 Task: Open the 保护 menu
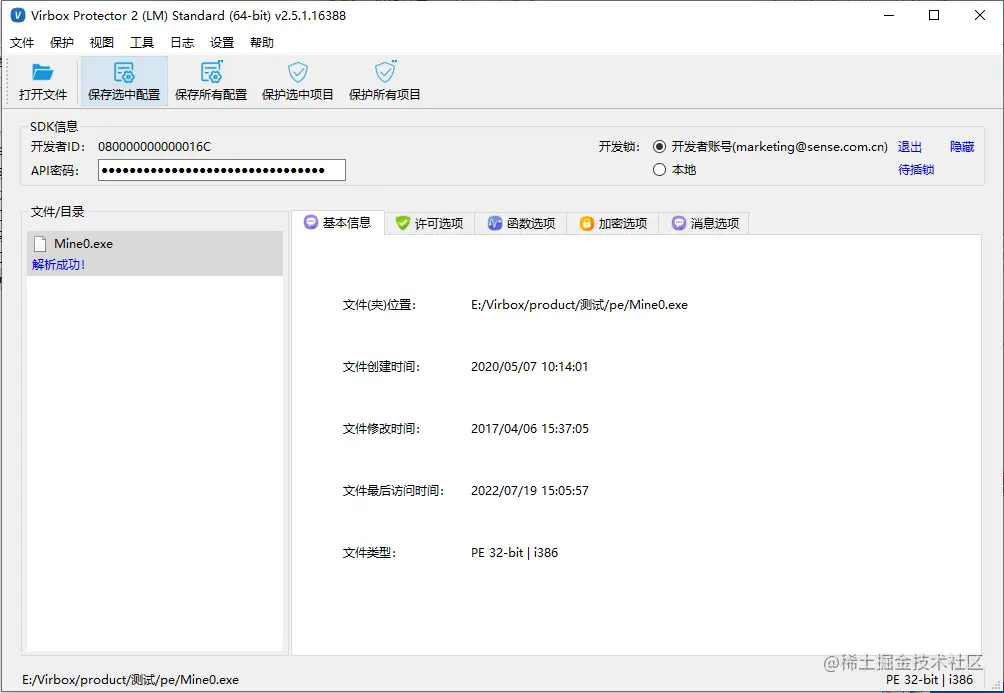point(61,43)
